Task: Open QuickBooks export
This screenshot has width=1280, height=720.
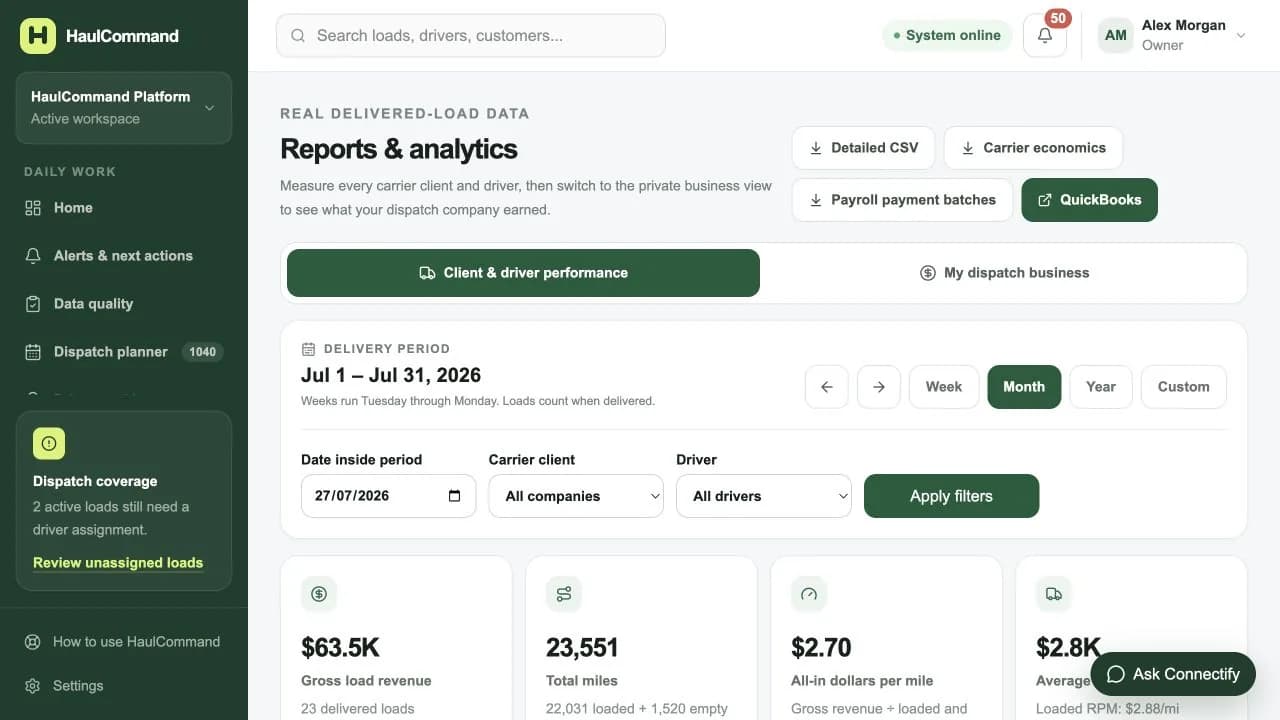Action: (x=1089, y=200)
